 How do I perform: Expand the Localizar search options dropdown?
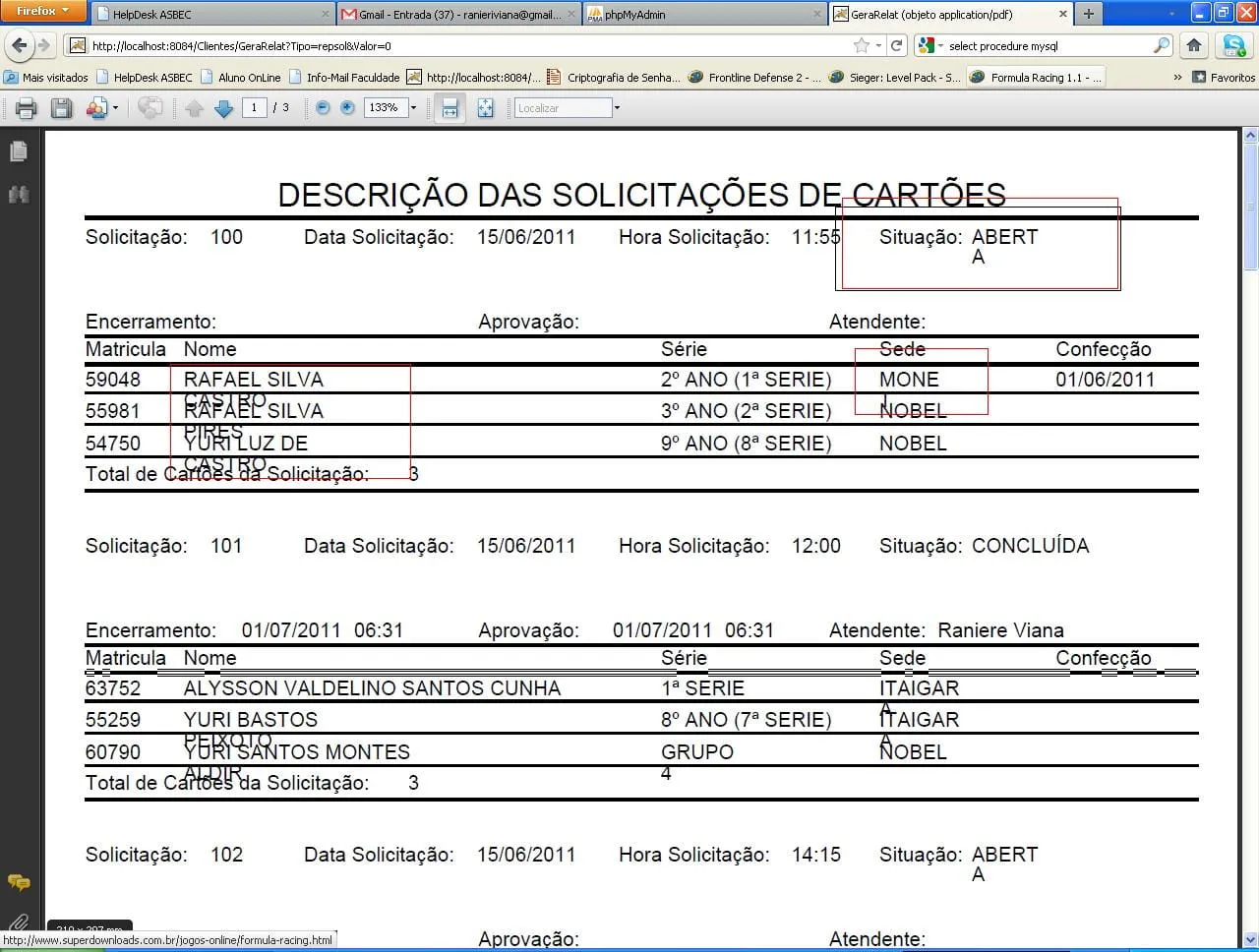pos(617,108)
